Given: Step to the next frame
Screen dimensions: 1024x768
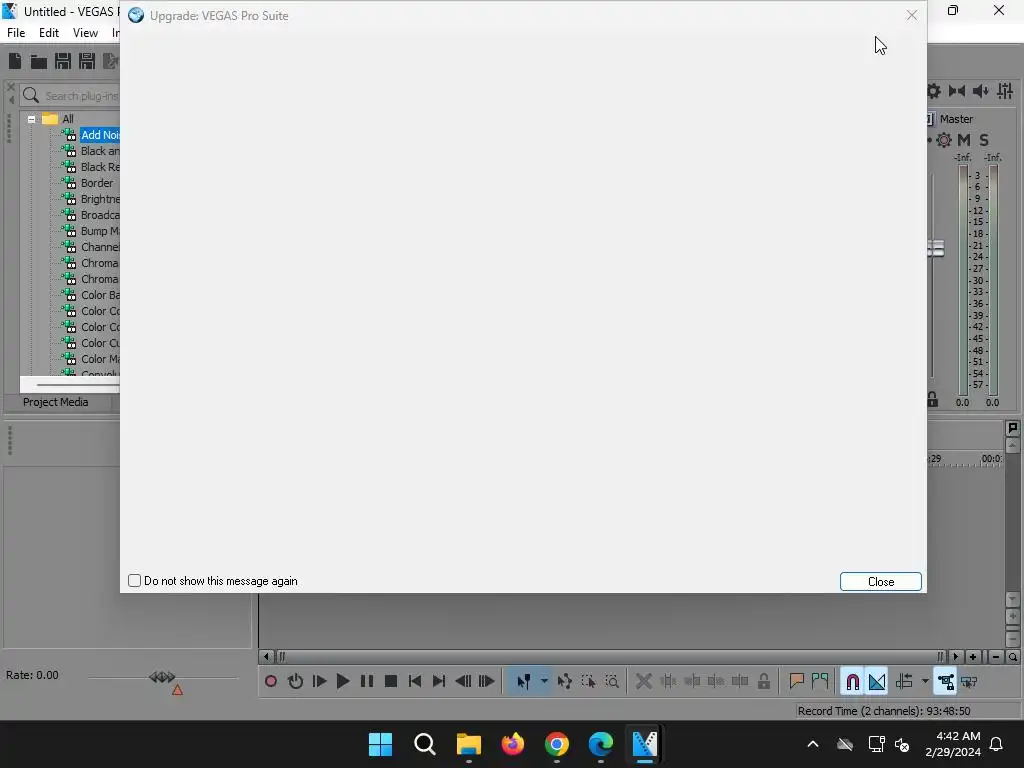Looking at the screenshot, I should (487, 682).
